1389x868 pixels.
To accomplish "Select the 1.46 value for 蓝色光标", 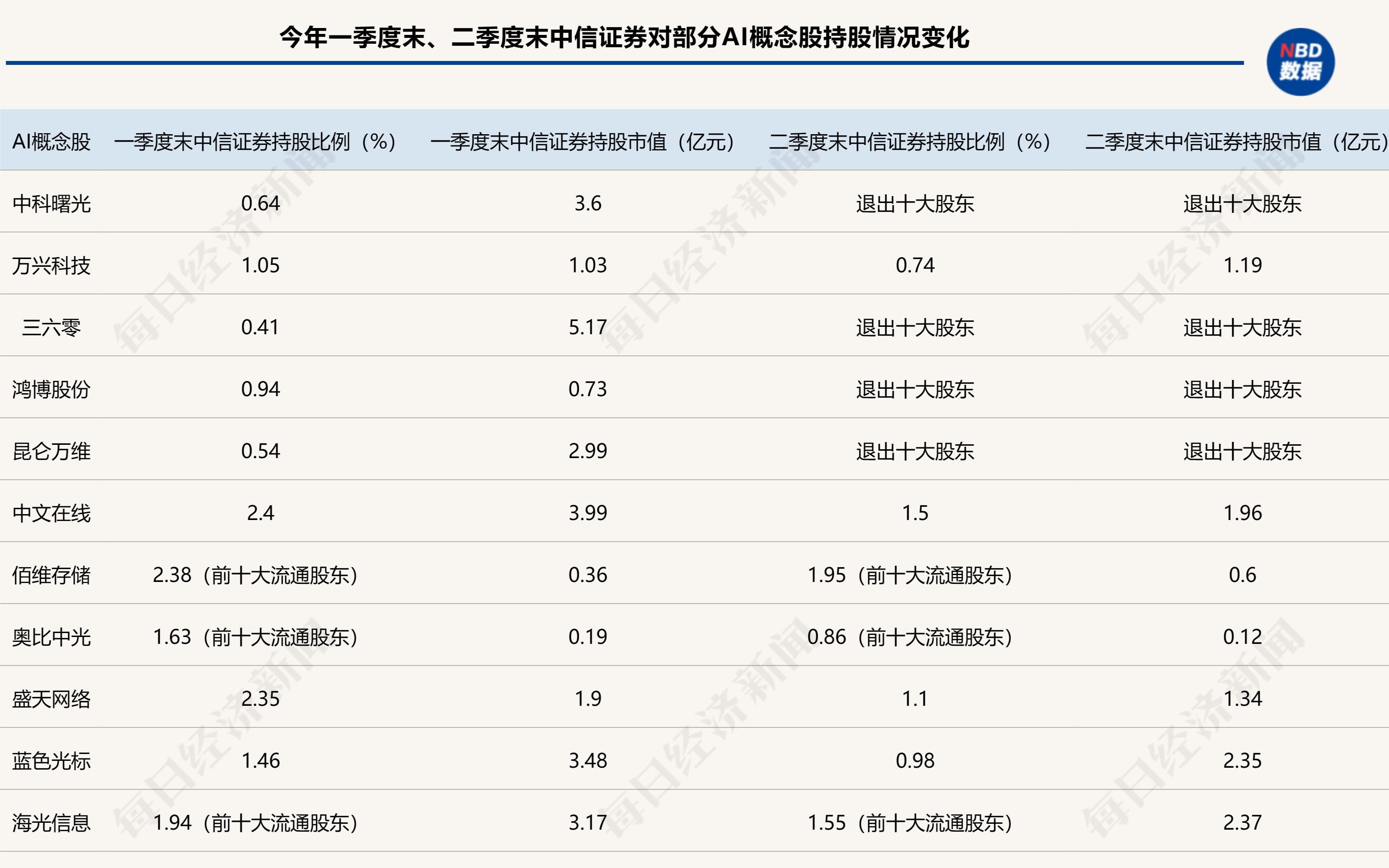I will (260, 761).
